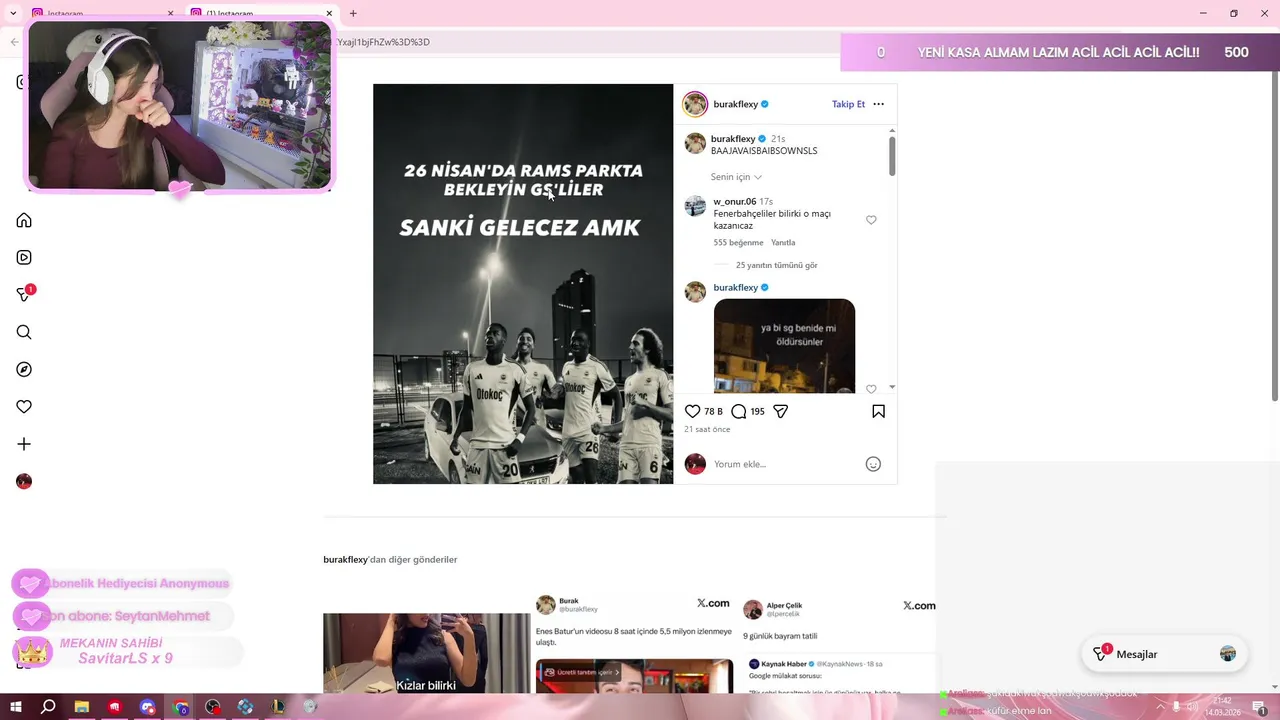Click the '78 B' likes count

point(713,411)
